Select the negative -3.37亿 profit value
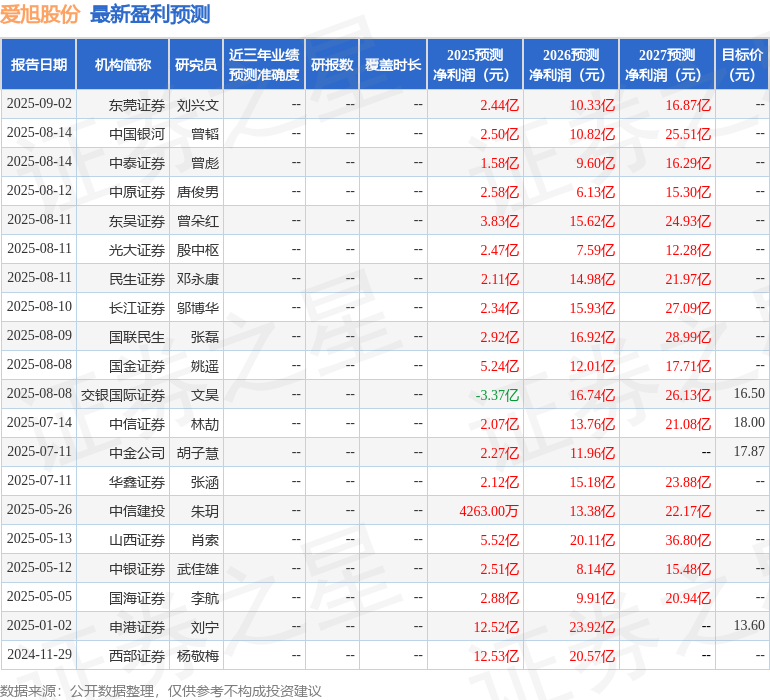Image resolution: width=770 pixels, height=700 pixels. [x=497, y=395]
